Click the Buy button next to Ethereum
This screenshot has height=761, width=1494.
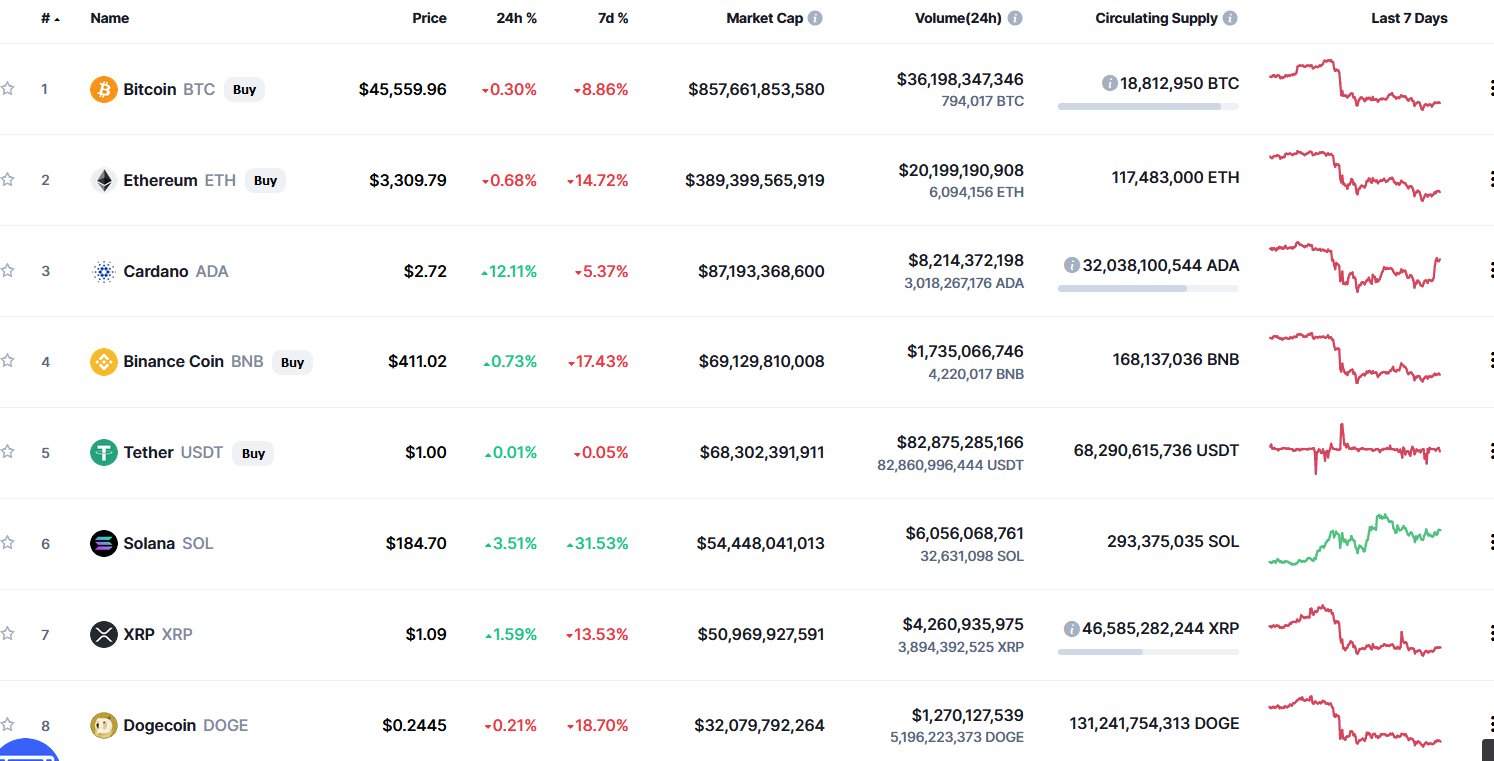pyautogui.click(x=265, y=181)
